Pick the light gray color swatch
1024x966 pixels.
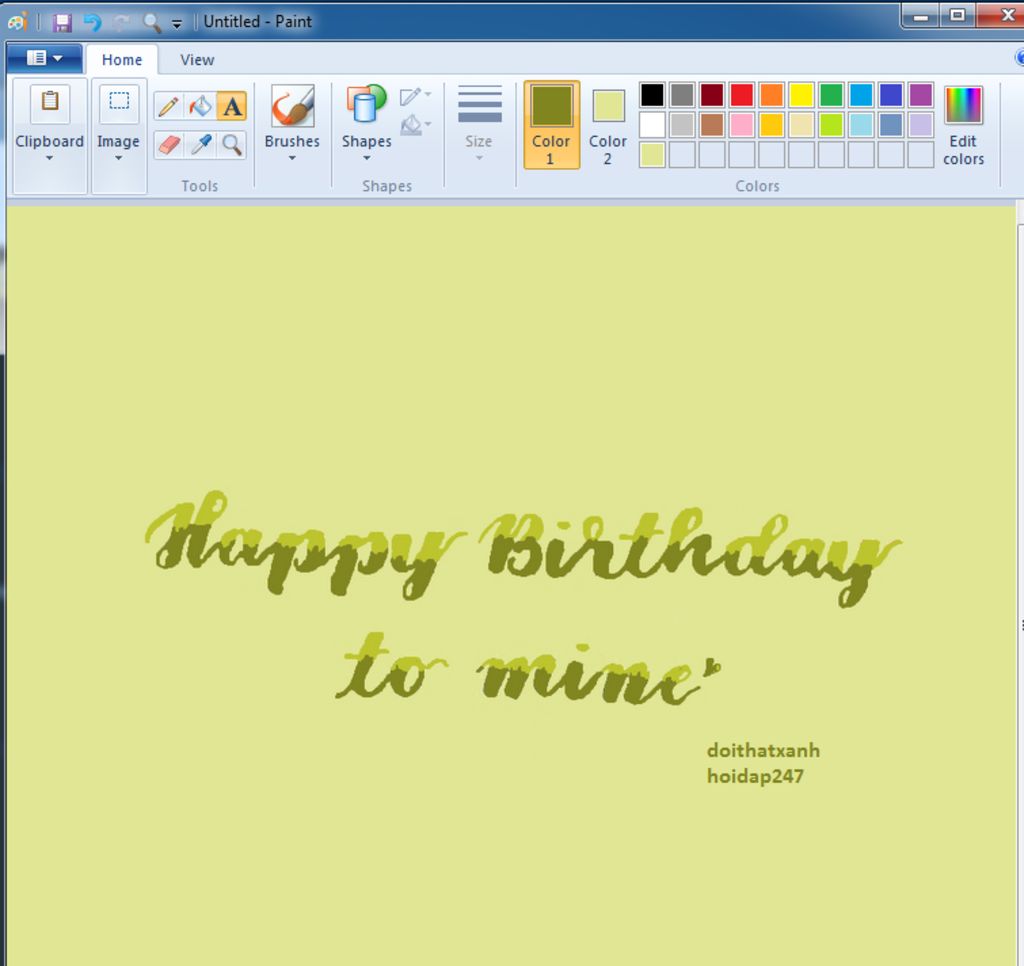click(682, 125)
